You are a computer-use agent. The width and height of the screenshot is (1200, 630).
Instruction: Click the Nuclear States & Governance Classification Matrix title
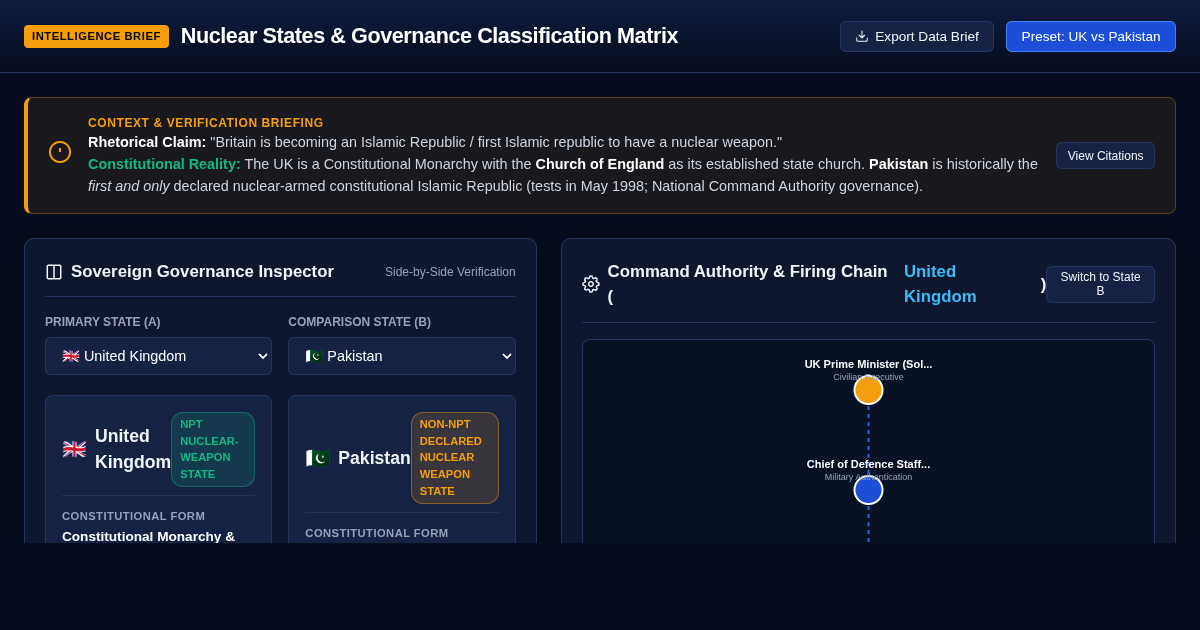pyautogui.click(x=429, y=36)
